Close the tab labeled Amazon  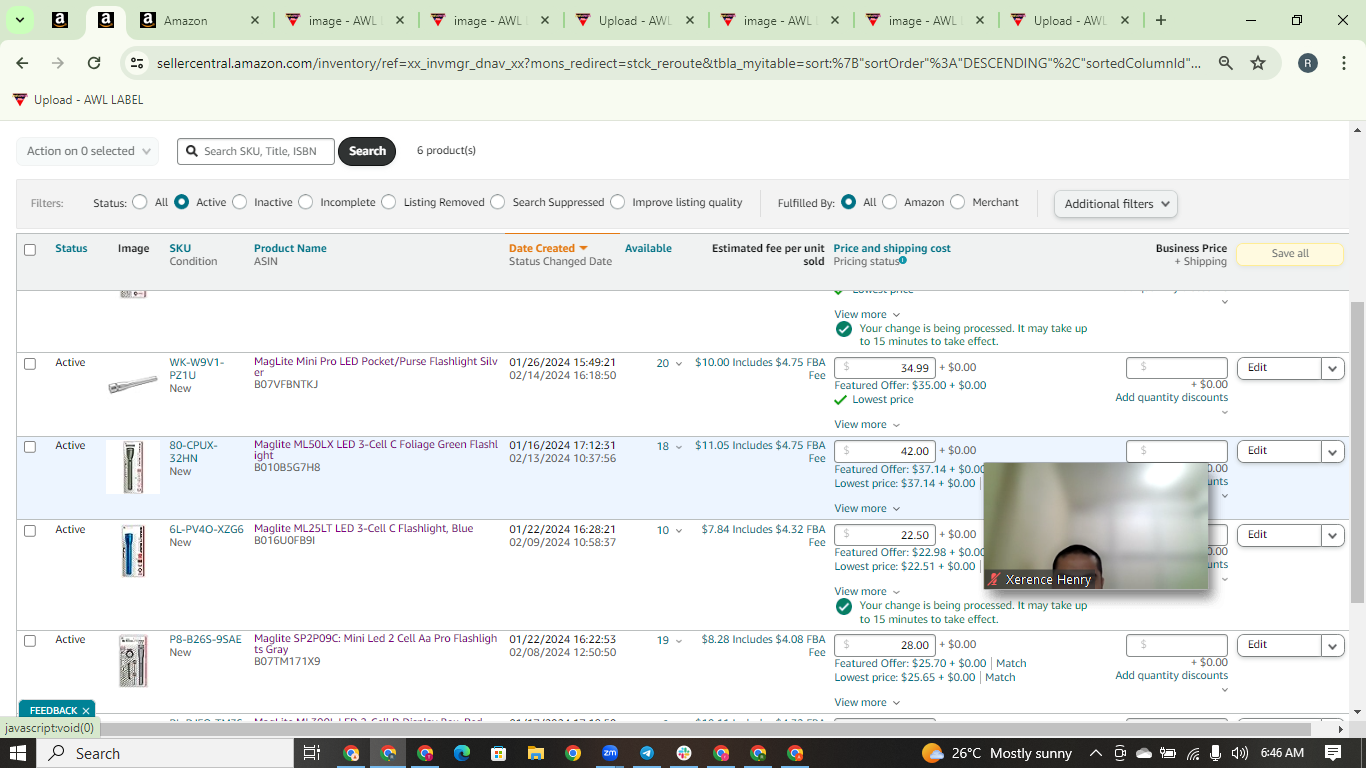click(x=254, y=20)
